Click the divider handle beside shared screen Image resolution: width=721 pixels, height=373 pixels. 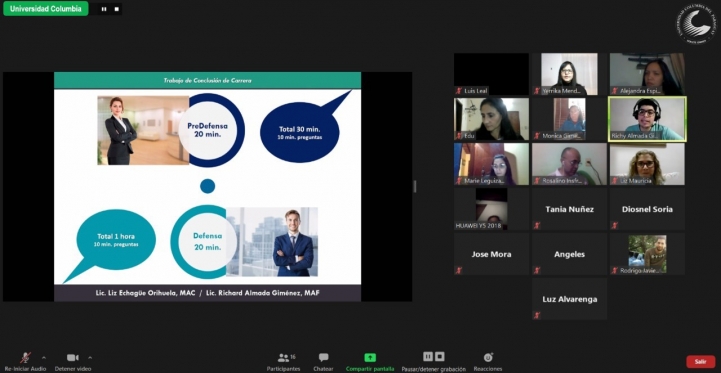click(x=415, y=186)
